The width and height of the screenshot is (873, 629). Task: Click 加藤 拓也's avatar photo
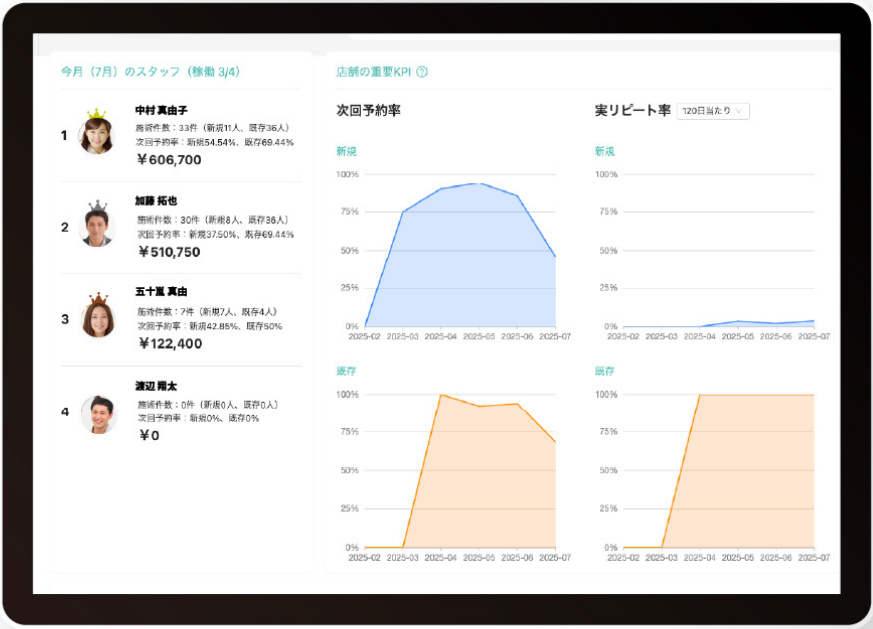coord(96,228)
